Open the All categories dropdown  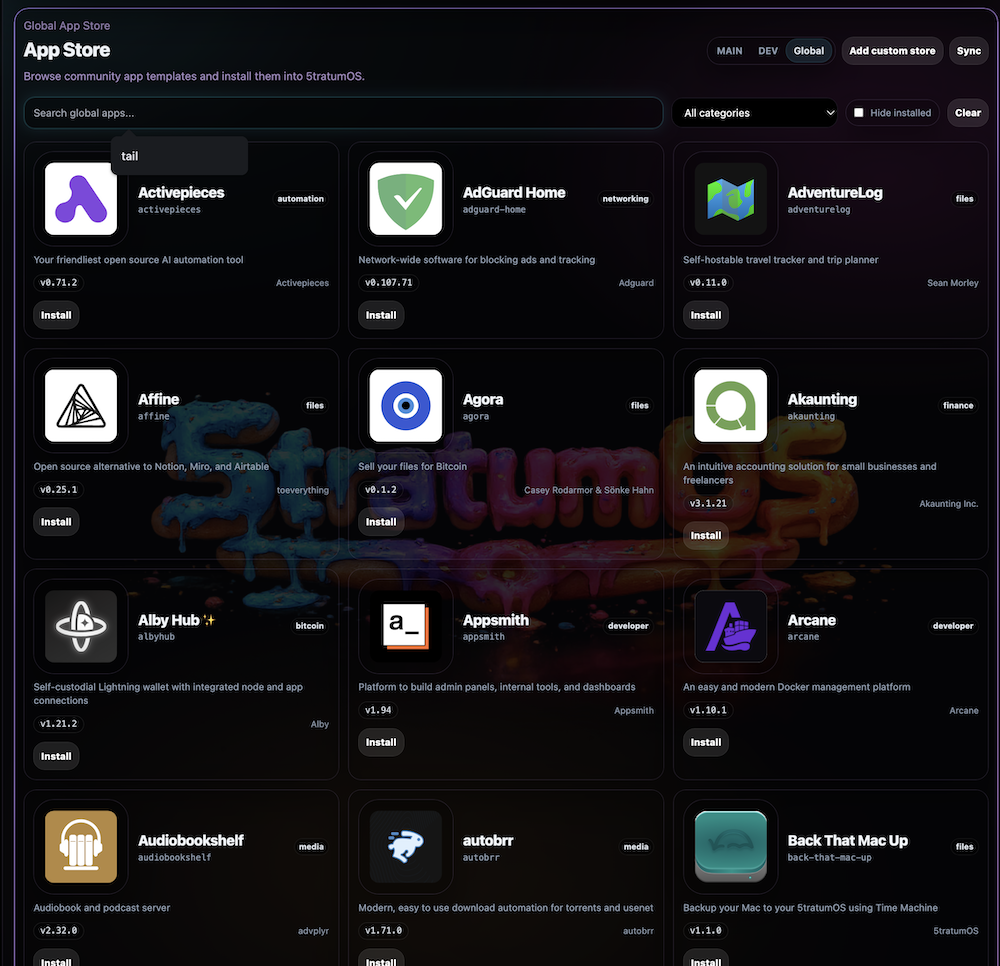tap(755, 113)
